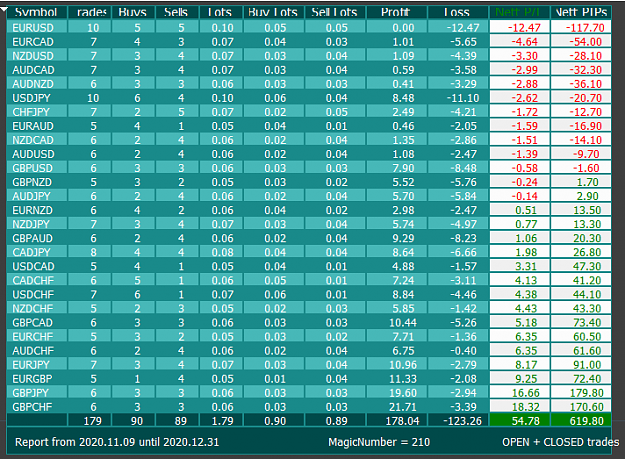Select the GBPCAD symbol cell
625x459 pixels.
37,322
